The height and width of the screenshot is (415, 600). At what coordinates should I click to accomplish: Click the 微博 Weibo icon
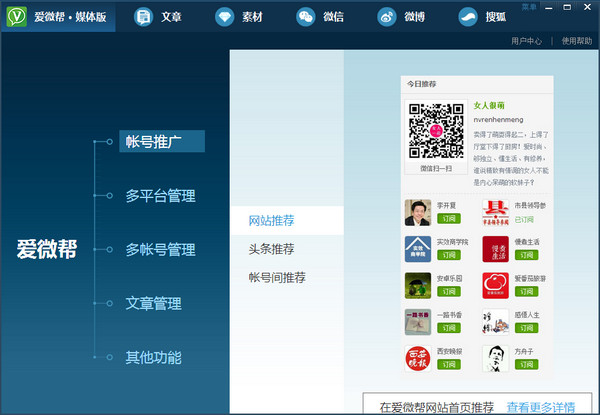pyautogui.click(x=387, y=17)
